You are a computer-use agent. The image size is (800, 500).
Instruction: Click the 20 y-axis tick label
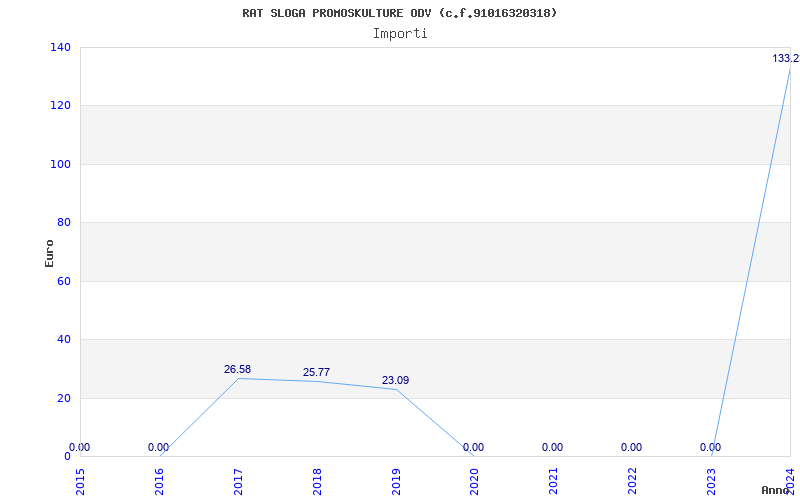63,398
